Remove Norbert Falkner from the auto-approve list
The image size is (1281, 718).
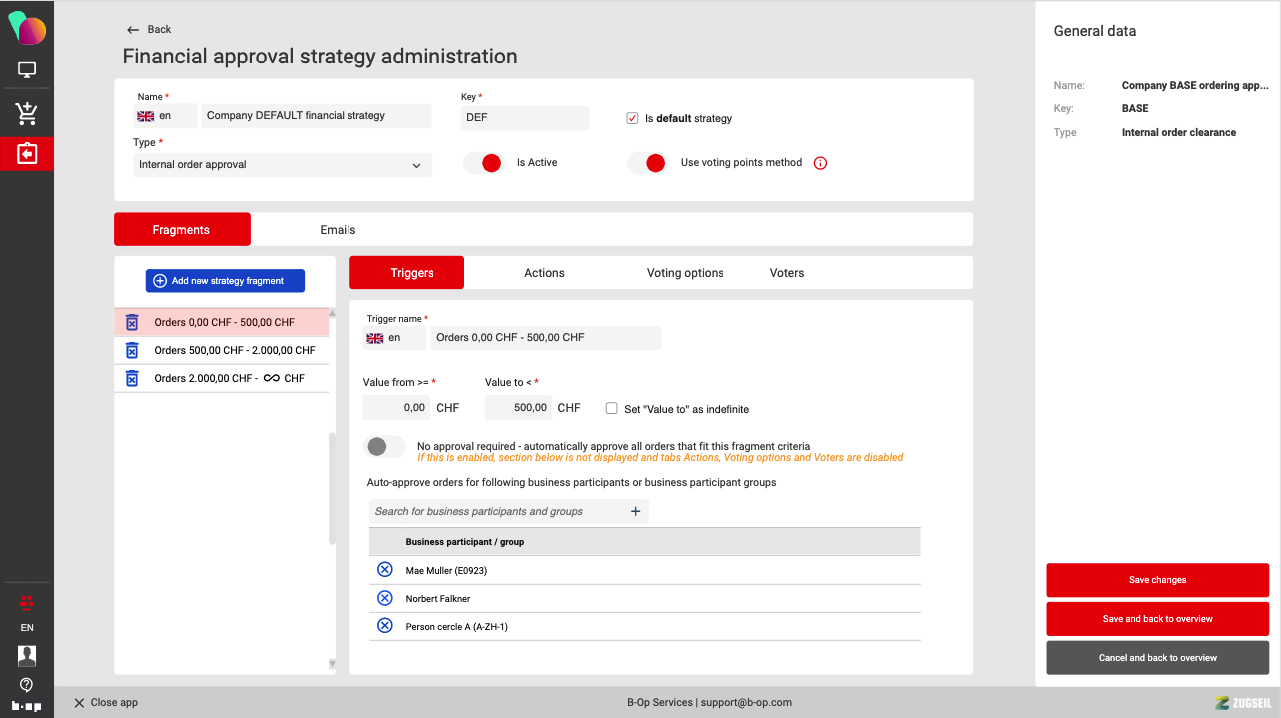pos(385,598)
